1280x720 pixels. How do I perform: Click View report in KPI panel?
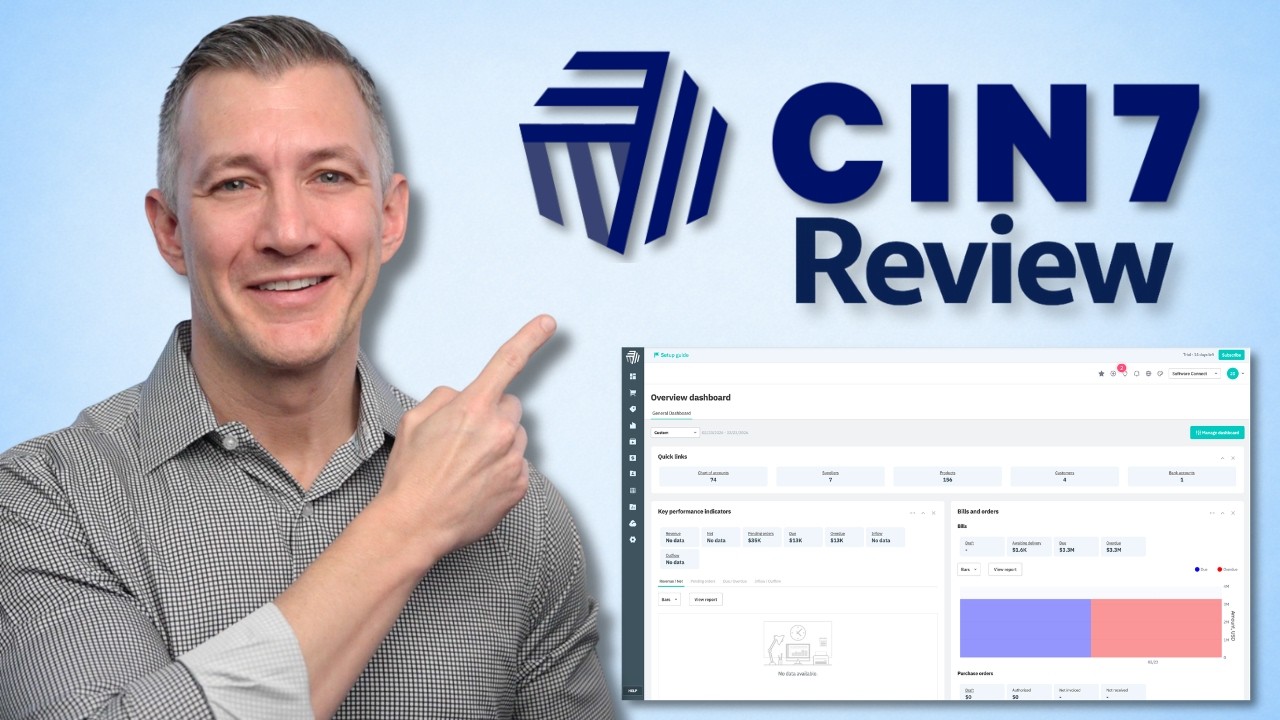pos(706,599)
